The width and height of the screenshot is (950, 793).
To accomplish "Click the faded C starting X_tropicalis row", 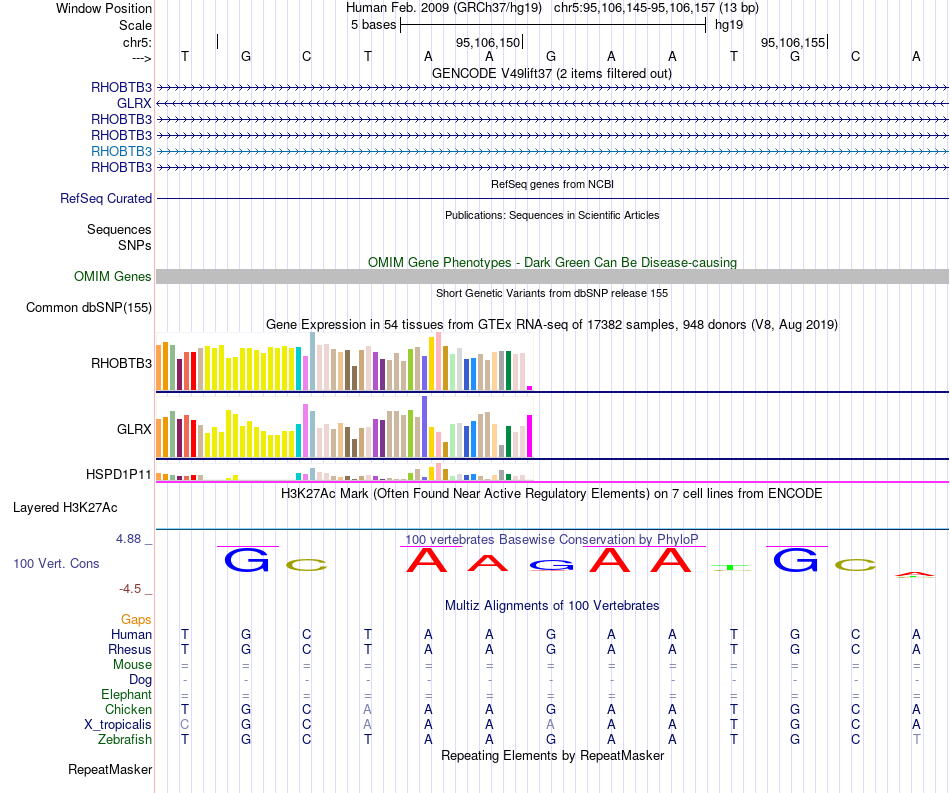I will (x=185, y=725).
